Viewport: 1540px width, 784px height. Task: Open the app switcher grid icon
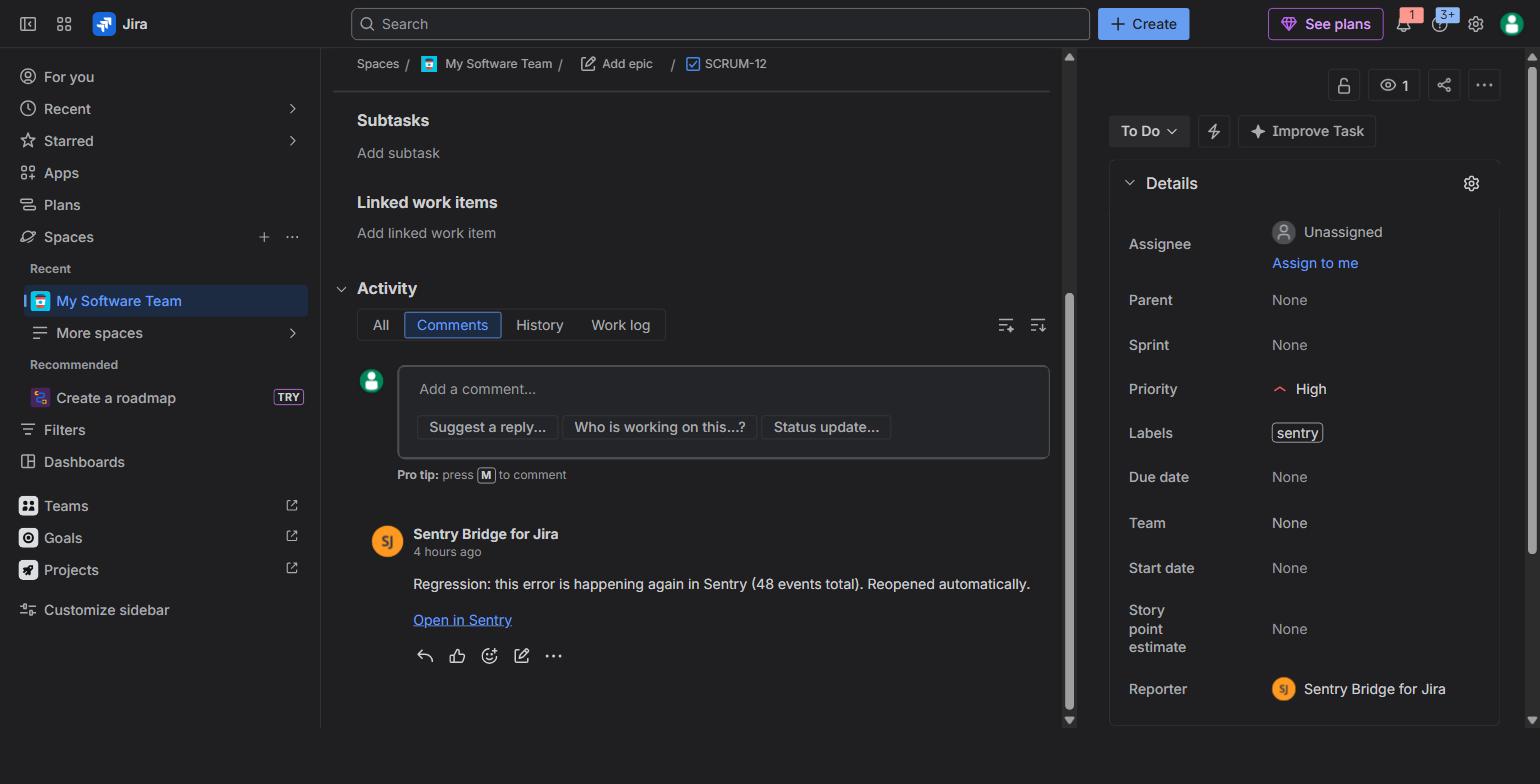coord(64,24)
